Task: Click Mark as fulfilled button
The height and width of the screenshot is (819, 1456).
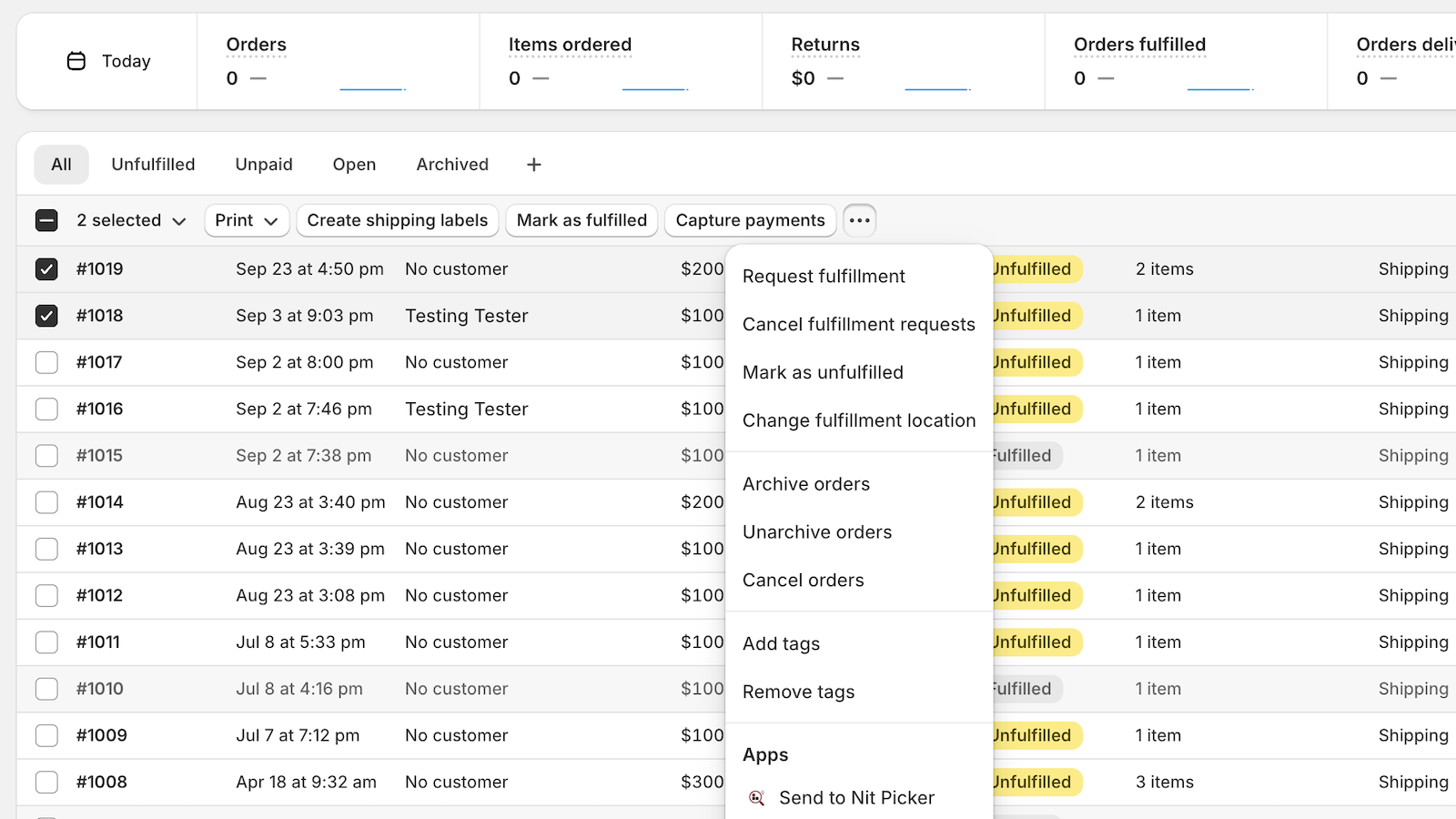Action: coord(581,220)
